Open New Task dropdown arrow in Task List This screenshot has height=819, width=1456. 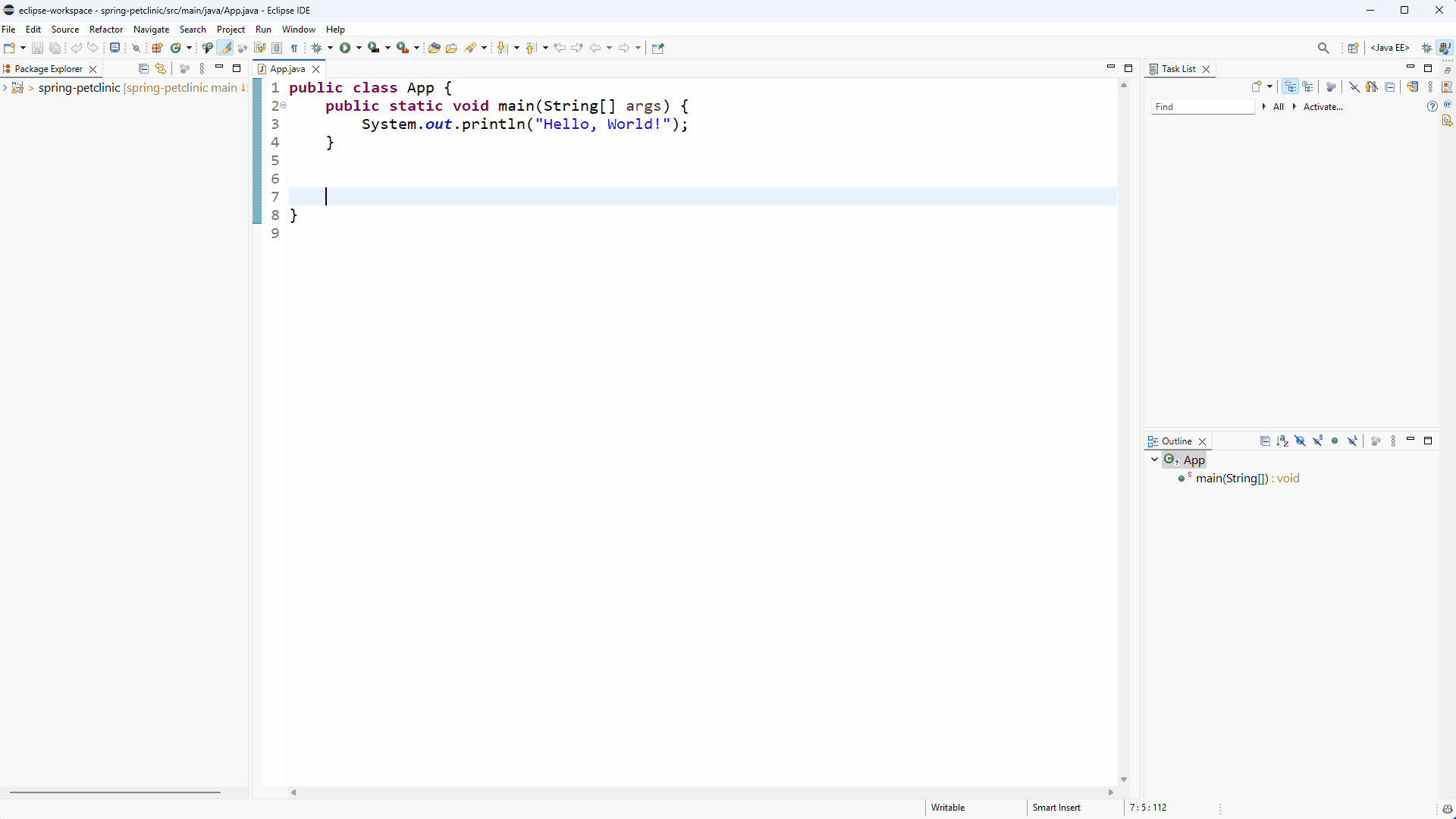[x=1269, y=86]
